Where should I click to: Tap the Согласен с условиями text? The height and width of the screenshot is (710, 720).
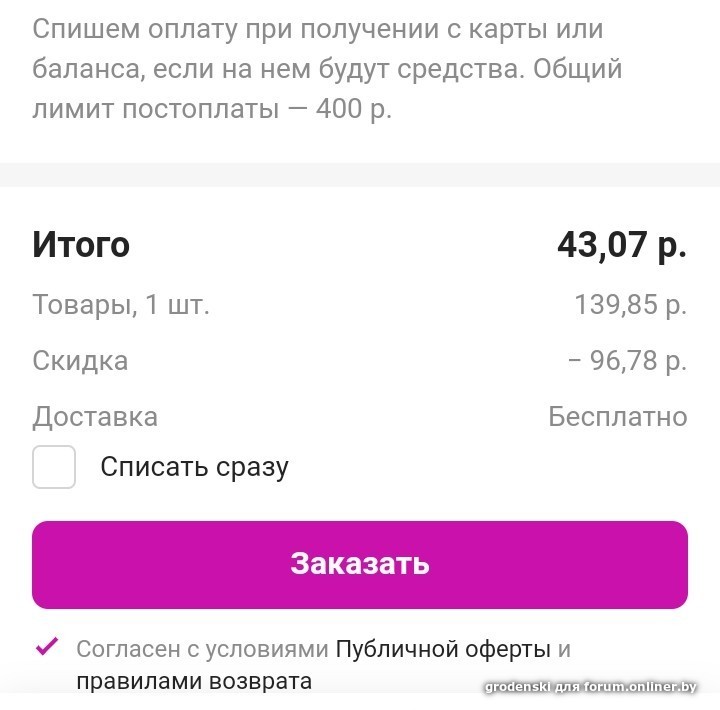pyautogui.click(x=202, y=649)
